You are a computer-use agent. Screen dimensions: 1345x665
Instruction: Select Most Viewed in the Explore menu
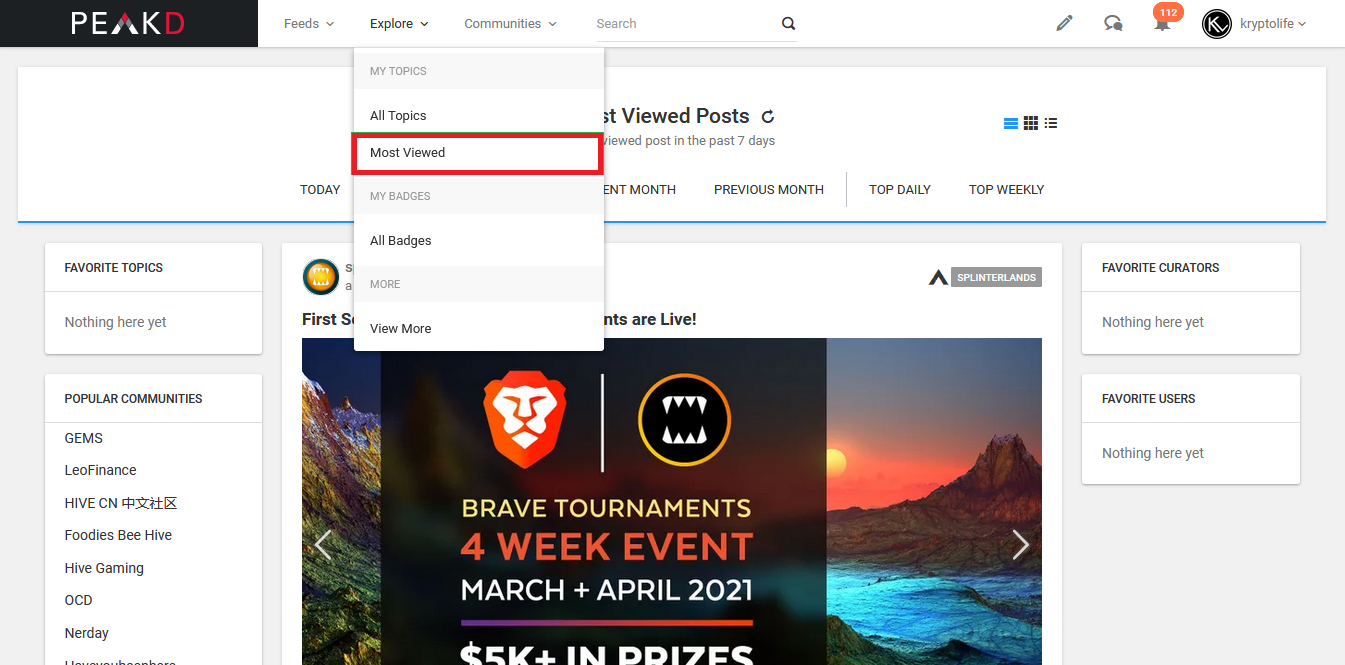coord(479,153)
